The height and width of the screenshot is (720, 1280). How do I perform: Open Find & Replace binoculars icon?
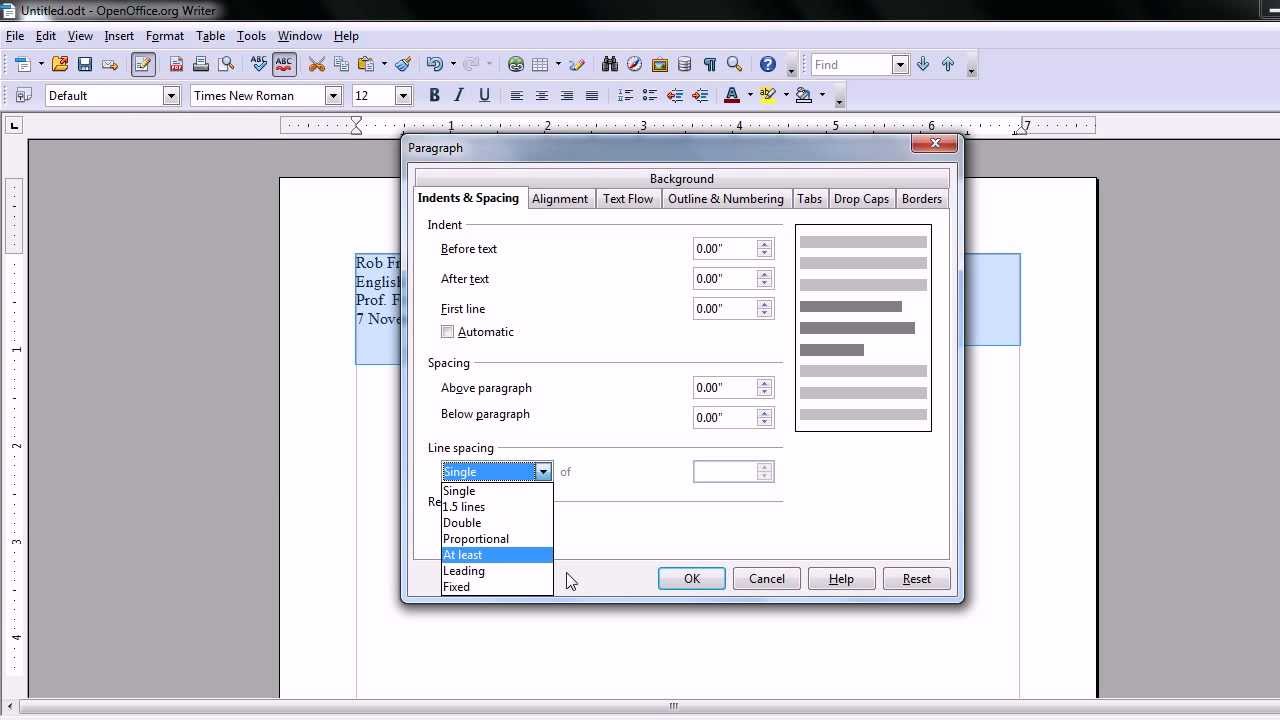point(610,64)
